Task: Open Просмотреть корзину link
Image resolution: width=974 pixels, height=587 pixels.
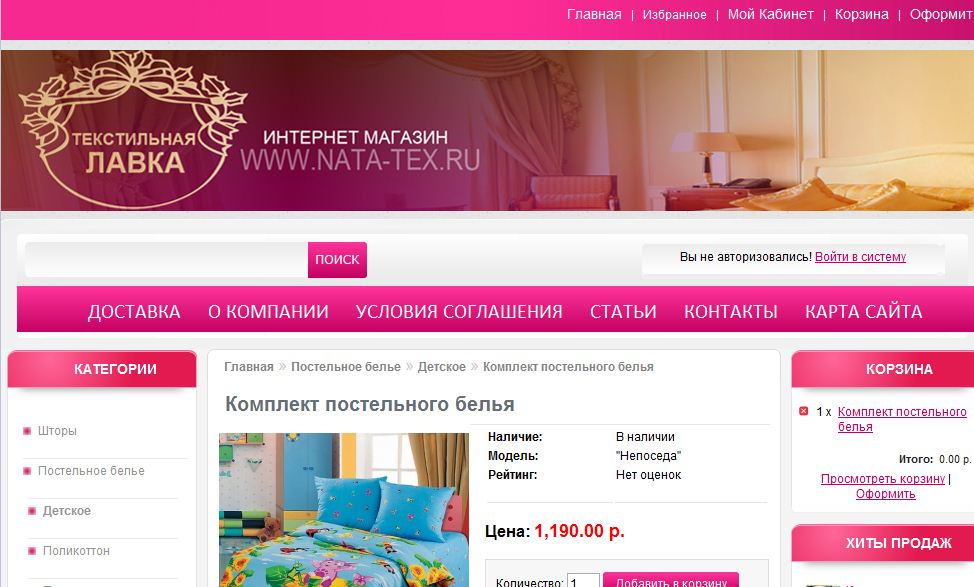Action: (x=883, y=479)
